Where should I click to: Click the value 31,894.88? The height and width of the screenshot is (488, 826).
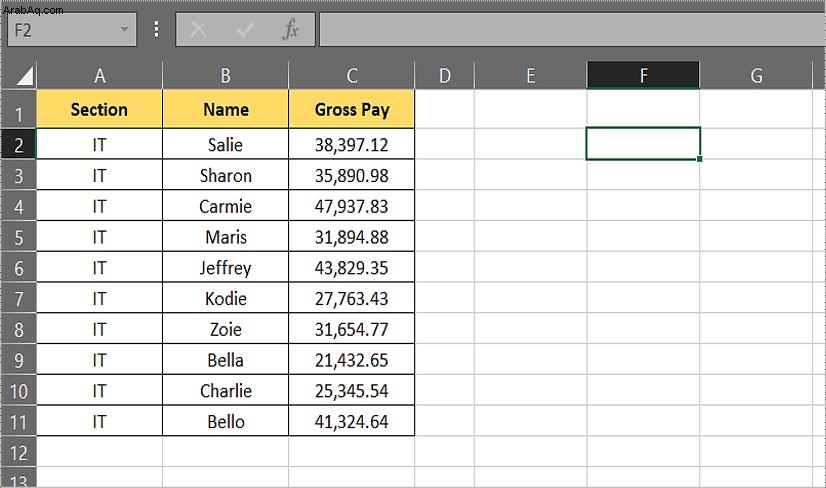[x=351, y=237]
